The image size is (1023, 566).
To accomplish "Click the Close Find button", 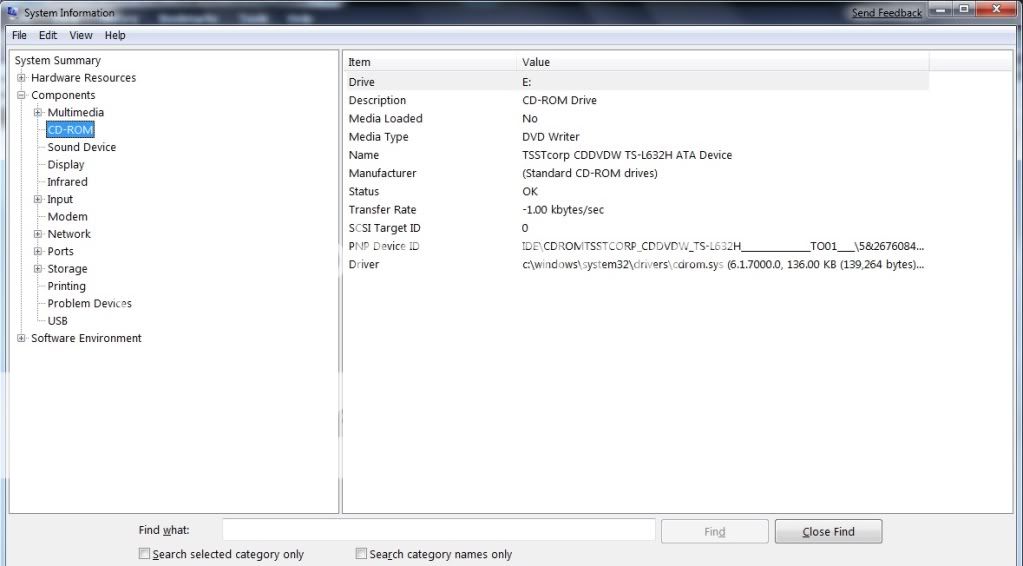I will [x=828, y=532].
